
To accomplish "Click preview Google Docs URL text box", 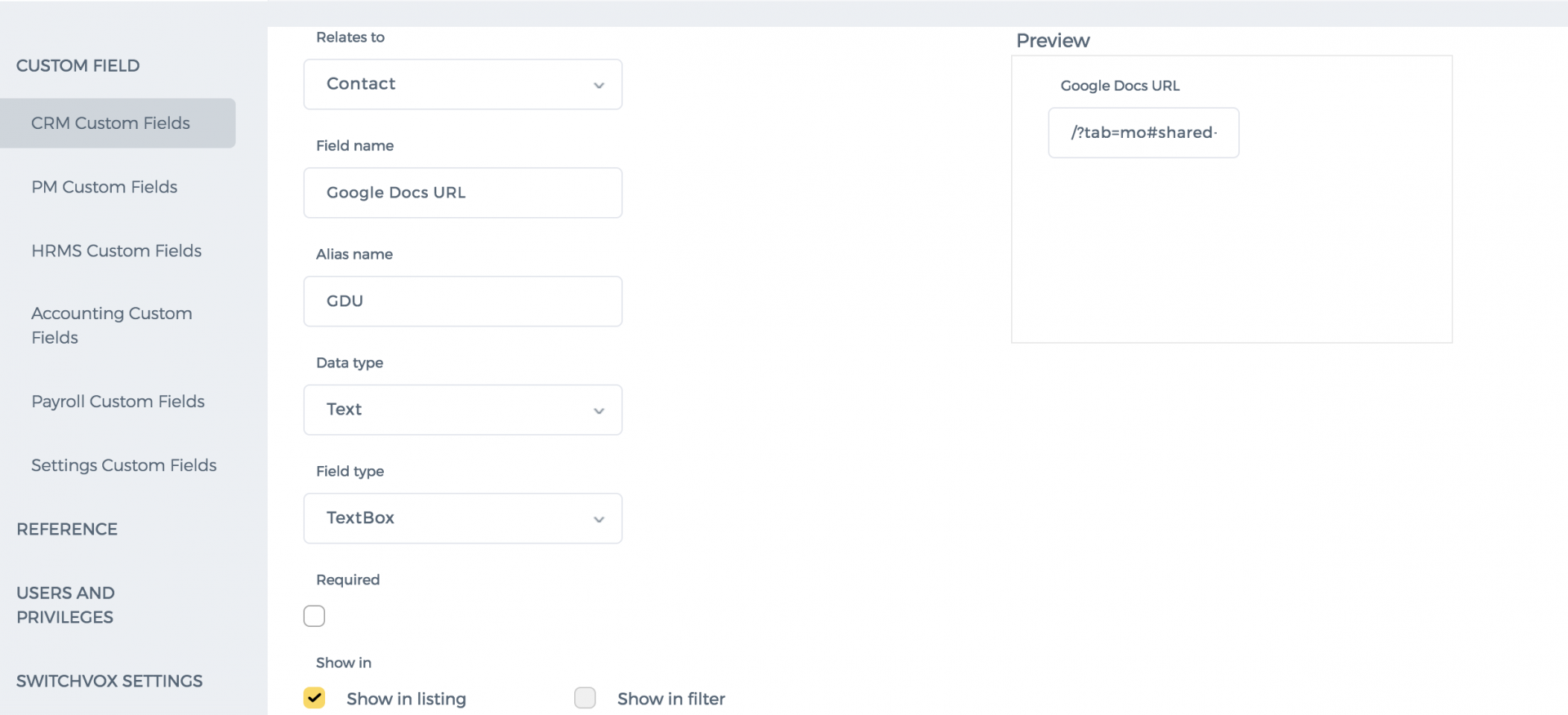I will pyautogui.click(x=1143, y=133).
